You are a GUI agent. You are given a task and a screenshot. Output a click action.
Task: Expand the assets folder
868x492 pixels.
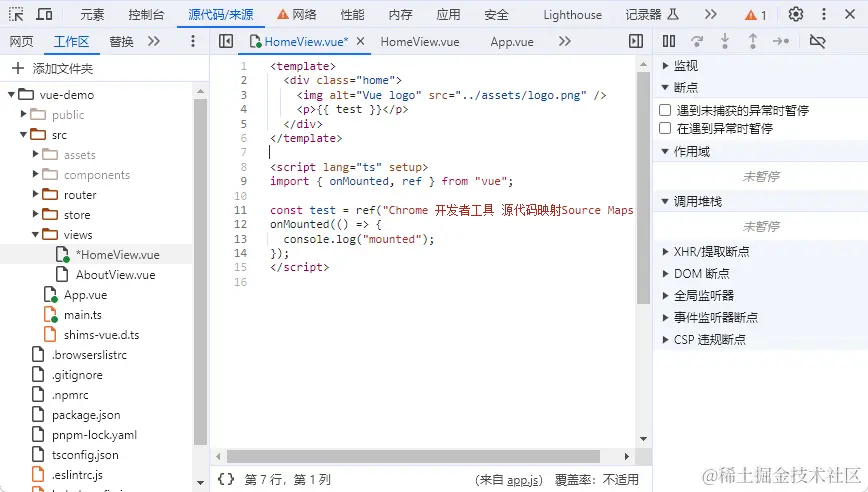tap(35, 154)
